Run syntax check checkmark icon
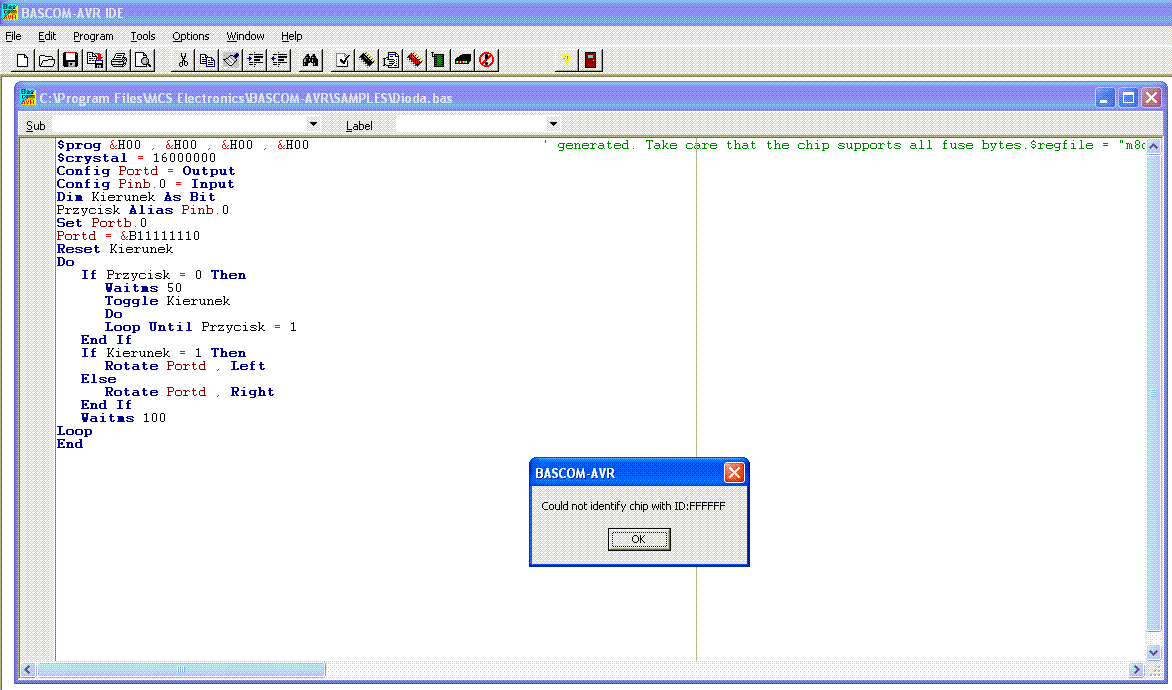 343,60
